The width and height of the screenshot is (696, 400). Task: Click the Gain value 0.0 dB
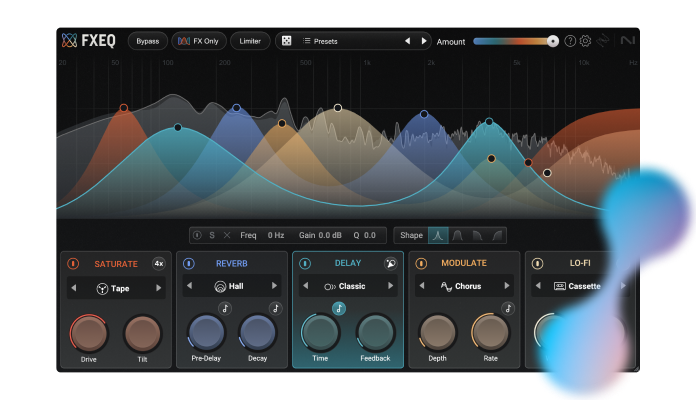[329, 235]
